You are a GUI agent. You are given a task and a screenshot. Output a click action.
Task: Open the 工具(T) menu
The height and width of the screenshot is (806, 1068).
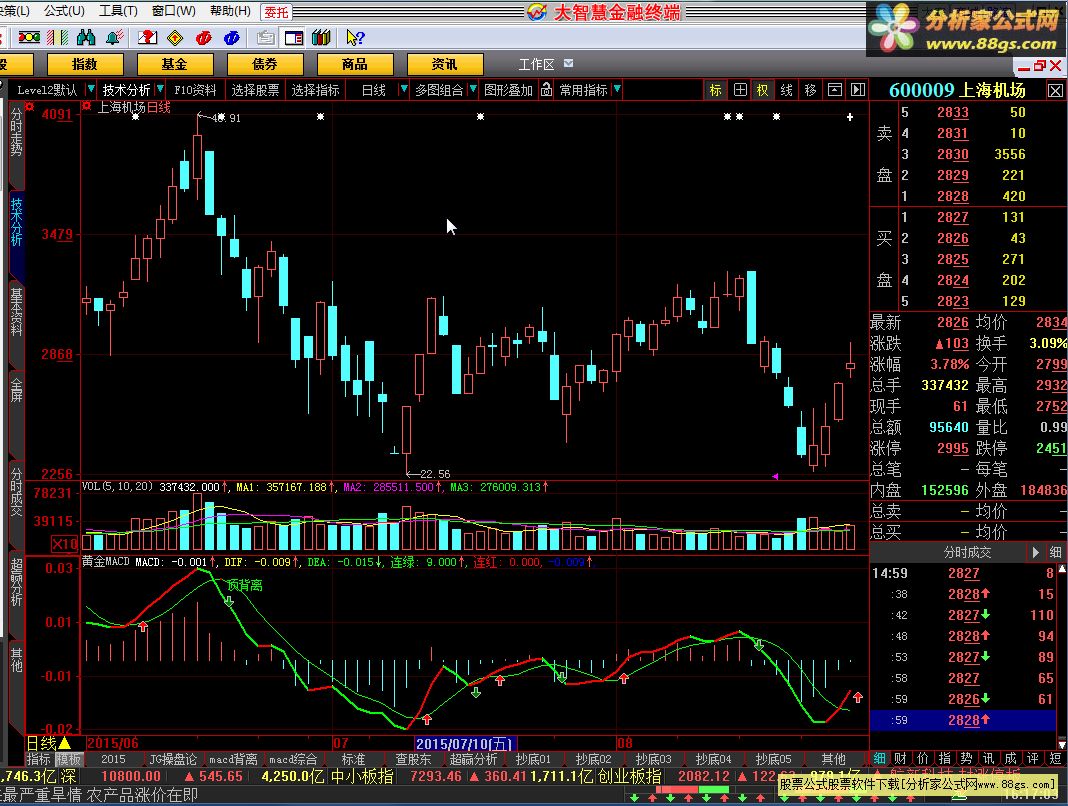(x=118, y=11)
